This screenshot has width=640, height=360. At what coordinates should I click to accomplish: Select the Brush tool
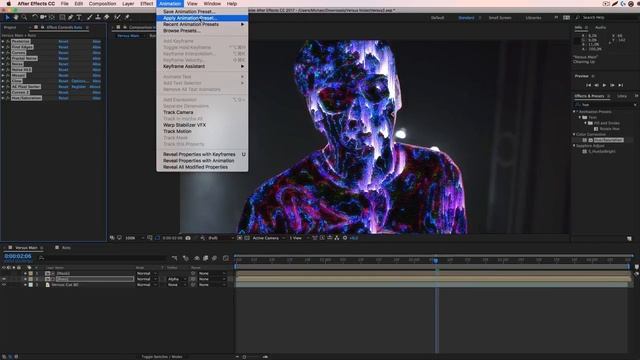click(x=89, y=17)
